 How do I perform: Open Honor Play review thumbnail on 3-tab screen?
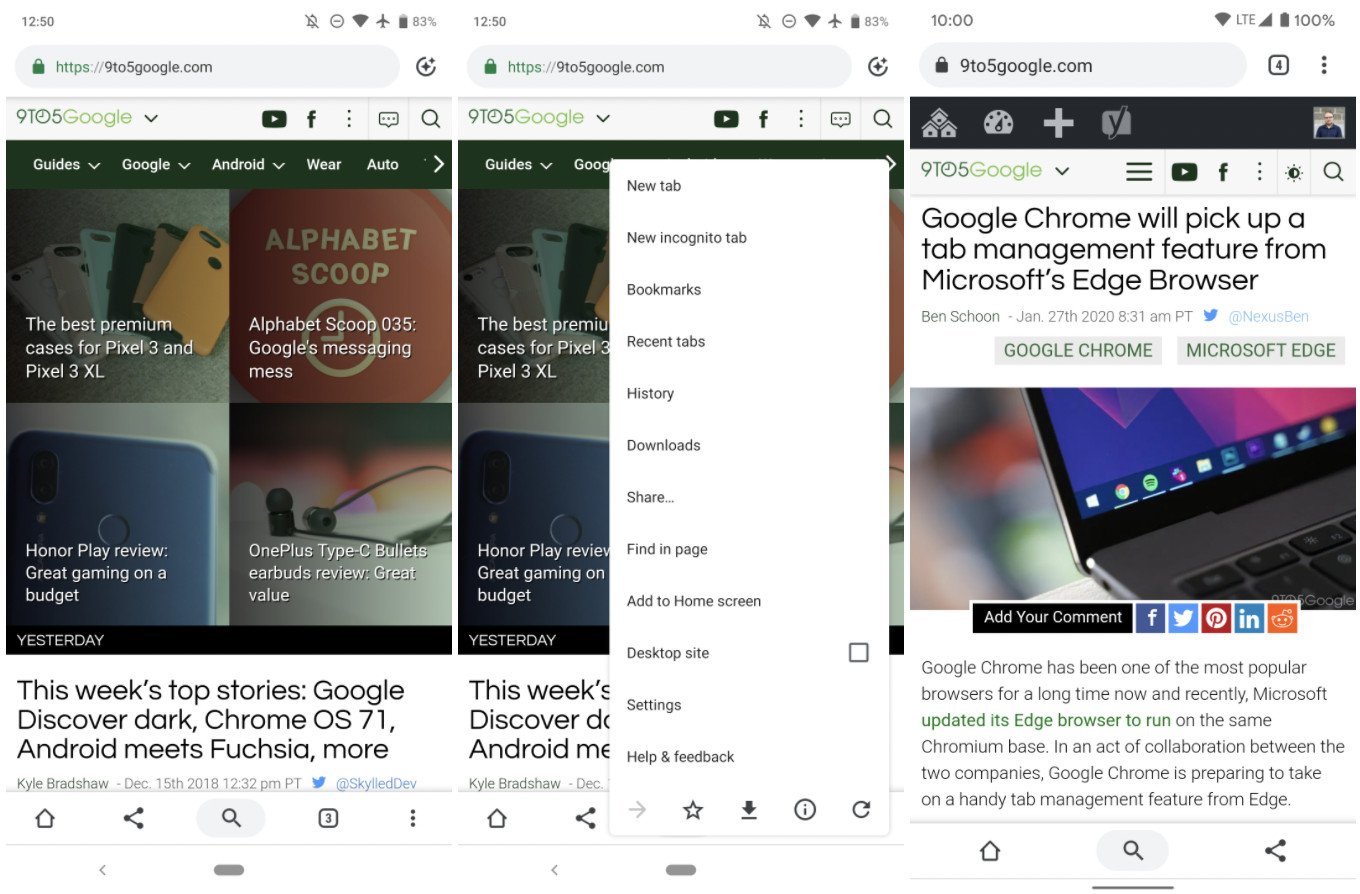tap(117, 514)
